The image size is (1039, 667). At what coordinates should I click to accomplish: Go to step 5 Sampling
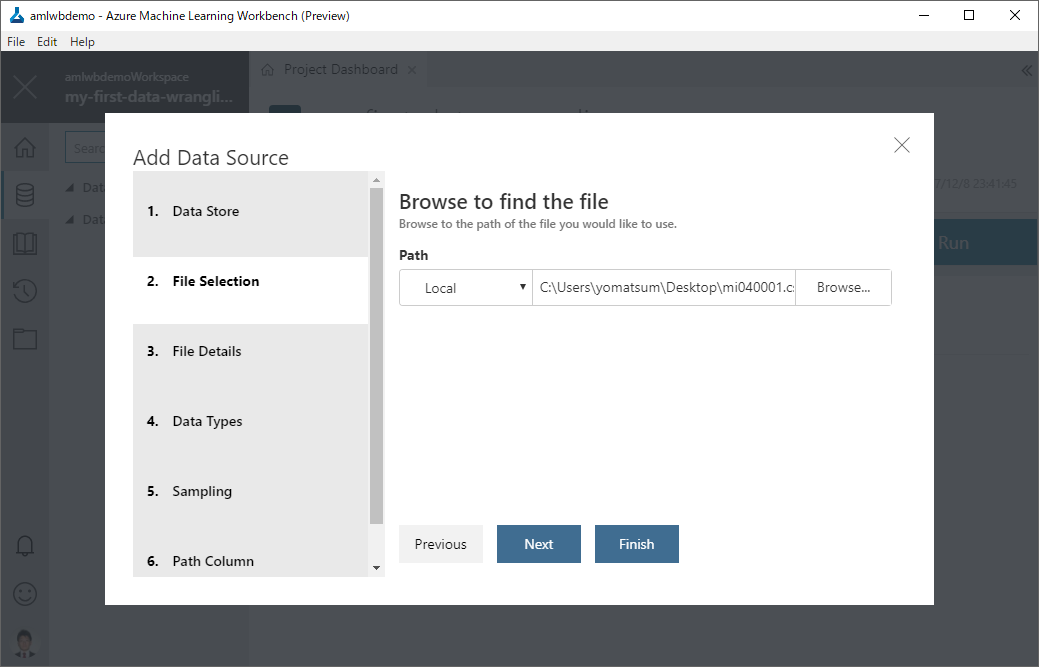coord(250,491)
